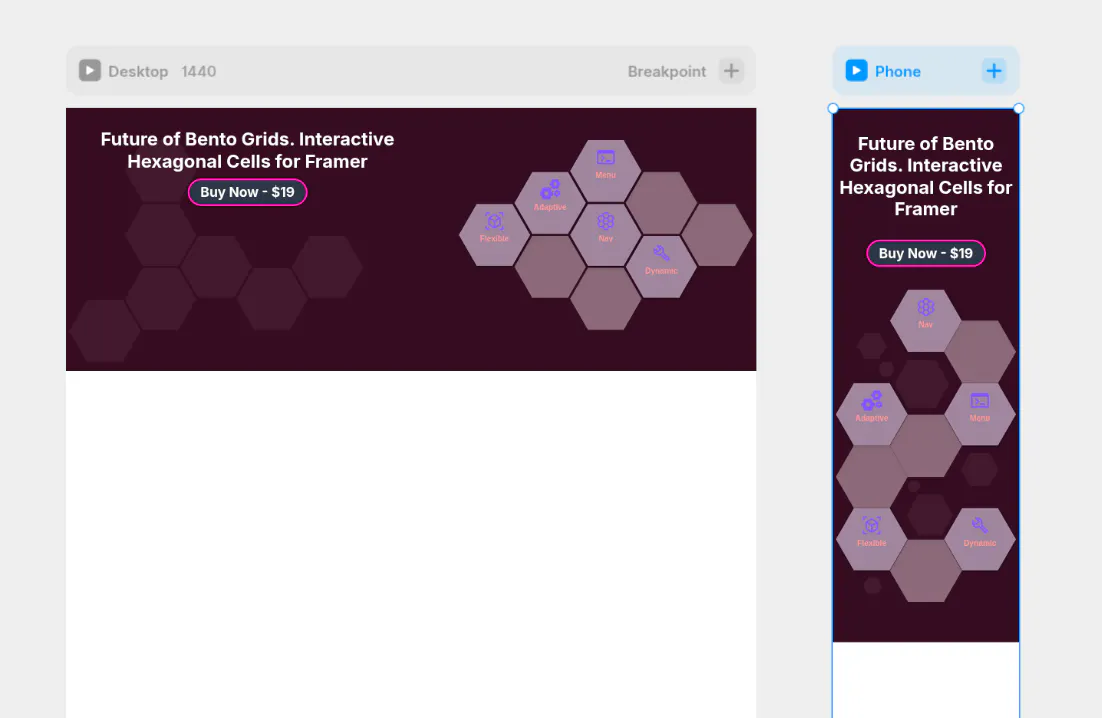Select the Menu hexagon in Desktop frame
The image size is (1102, 718).
point(605,171)
